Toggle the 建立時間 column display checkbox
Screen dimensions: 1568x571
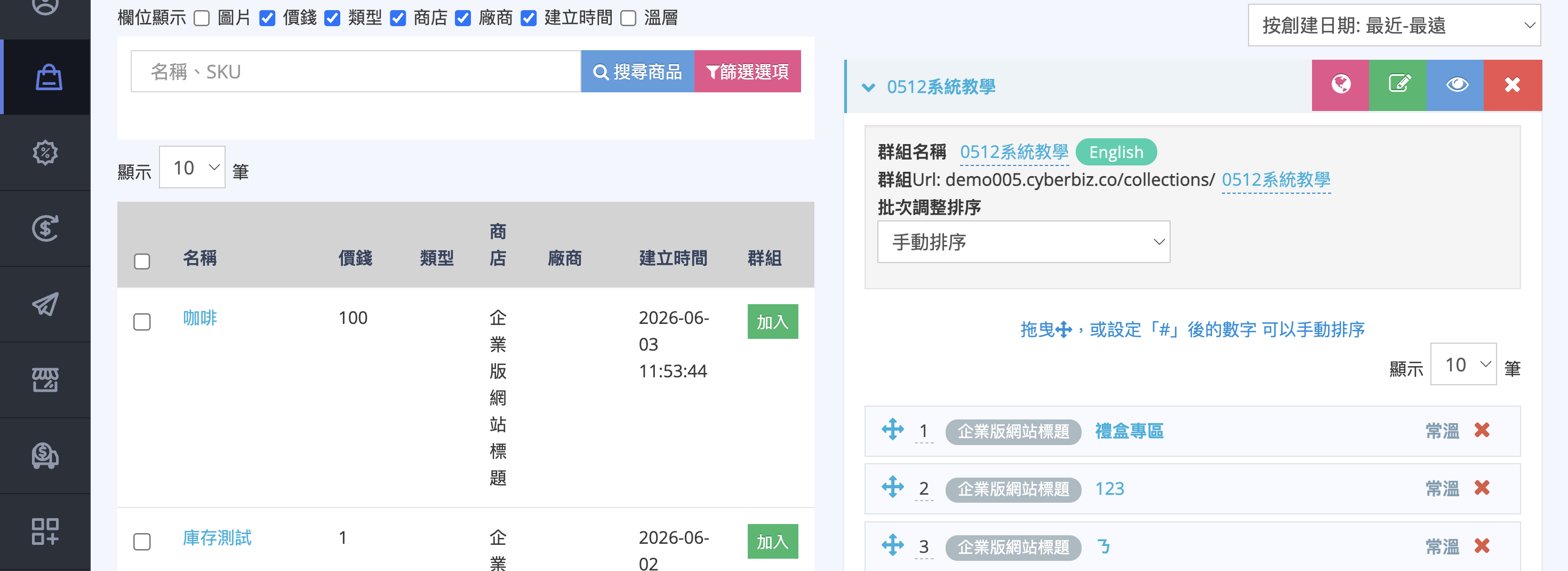529,18
